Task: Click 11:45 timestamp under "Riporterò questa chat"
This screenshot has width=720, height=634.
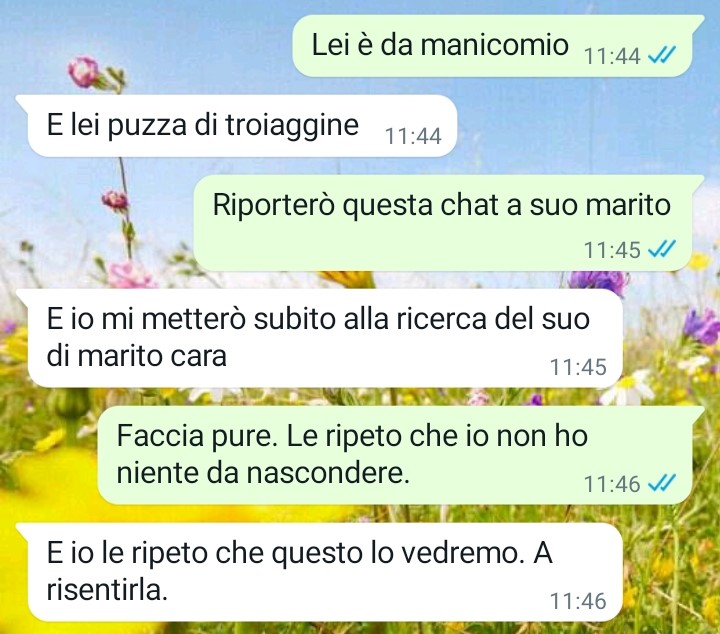Action: point(612,250)
